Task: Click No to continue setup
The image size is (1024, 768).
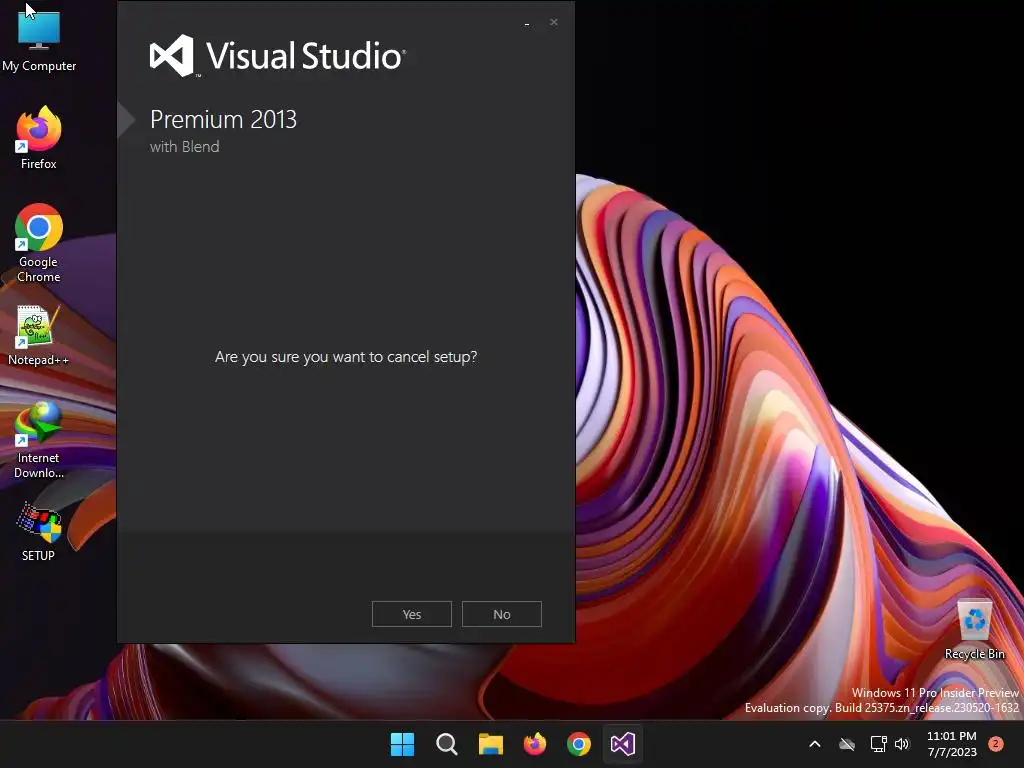Action: [x=502, y=614]
